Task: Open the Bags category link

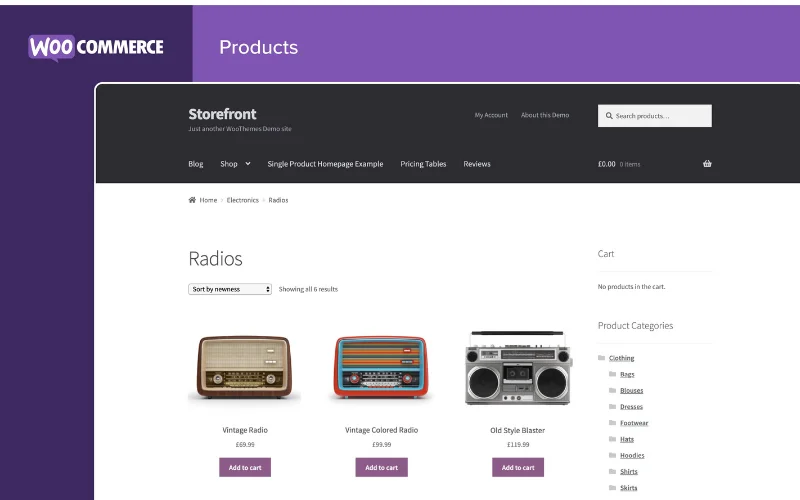Action: pos(627,374)
